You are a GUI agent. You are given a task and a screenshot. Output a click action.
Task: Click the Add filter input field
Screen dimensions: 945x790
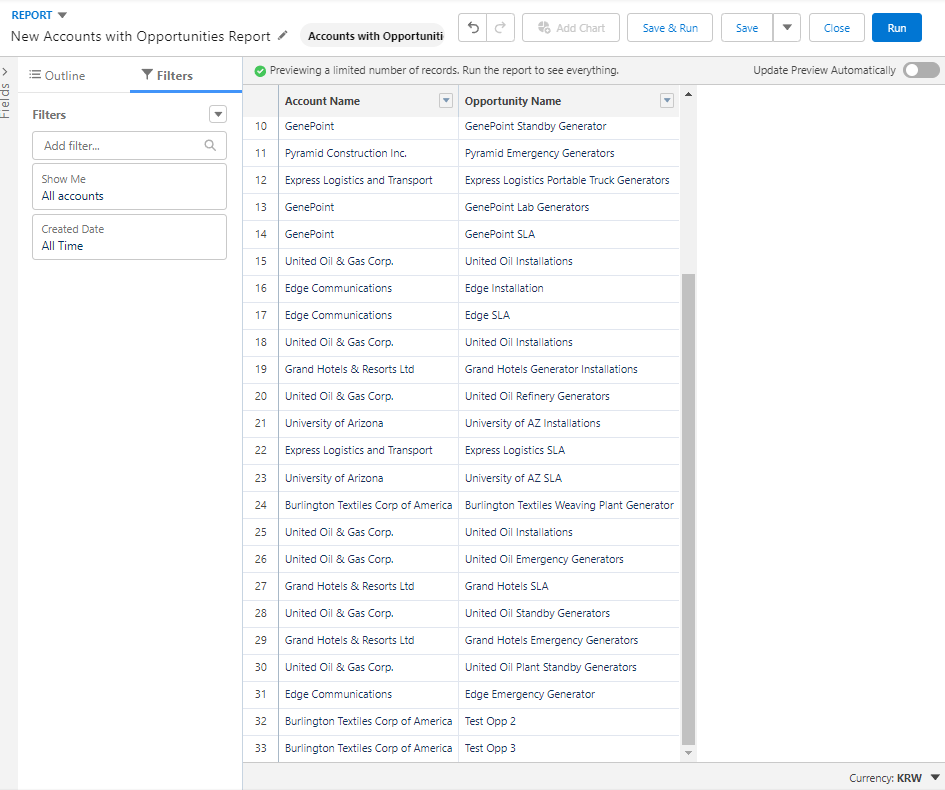coord(129,145)
